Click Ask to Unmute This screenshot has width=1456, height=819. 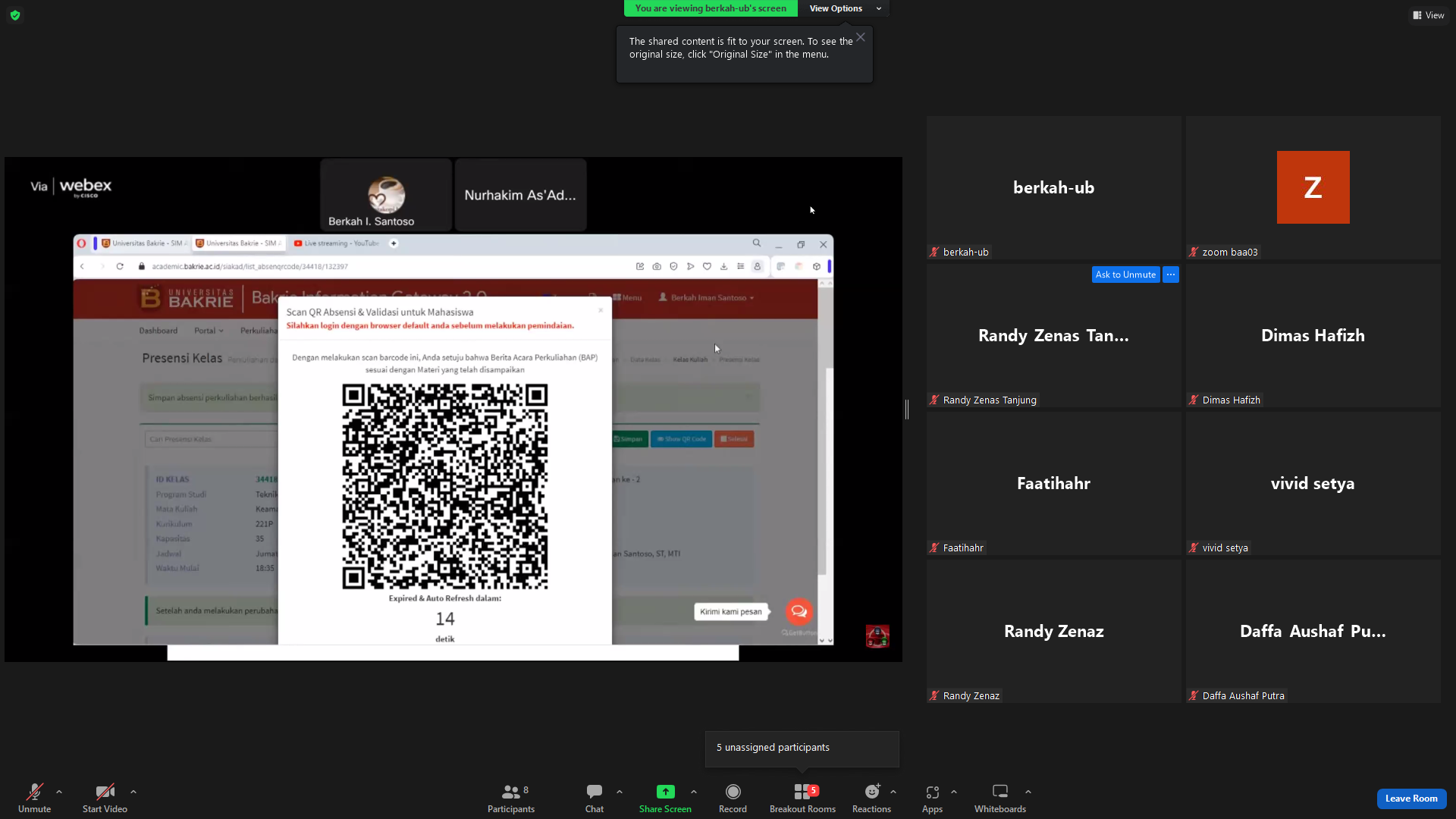tap(1125, 275)
